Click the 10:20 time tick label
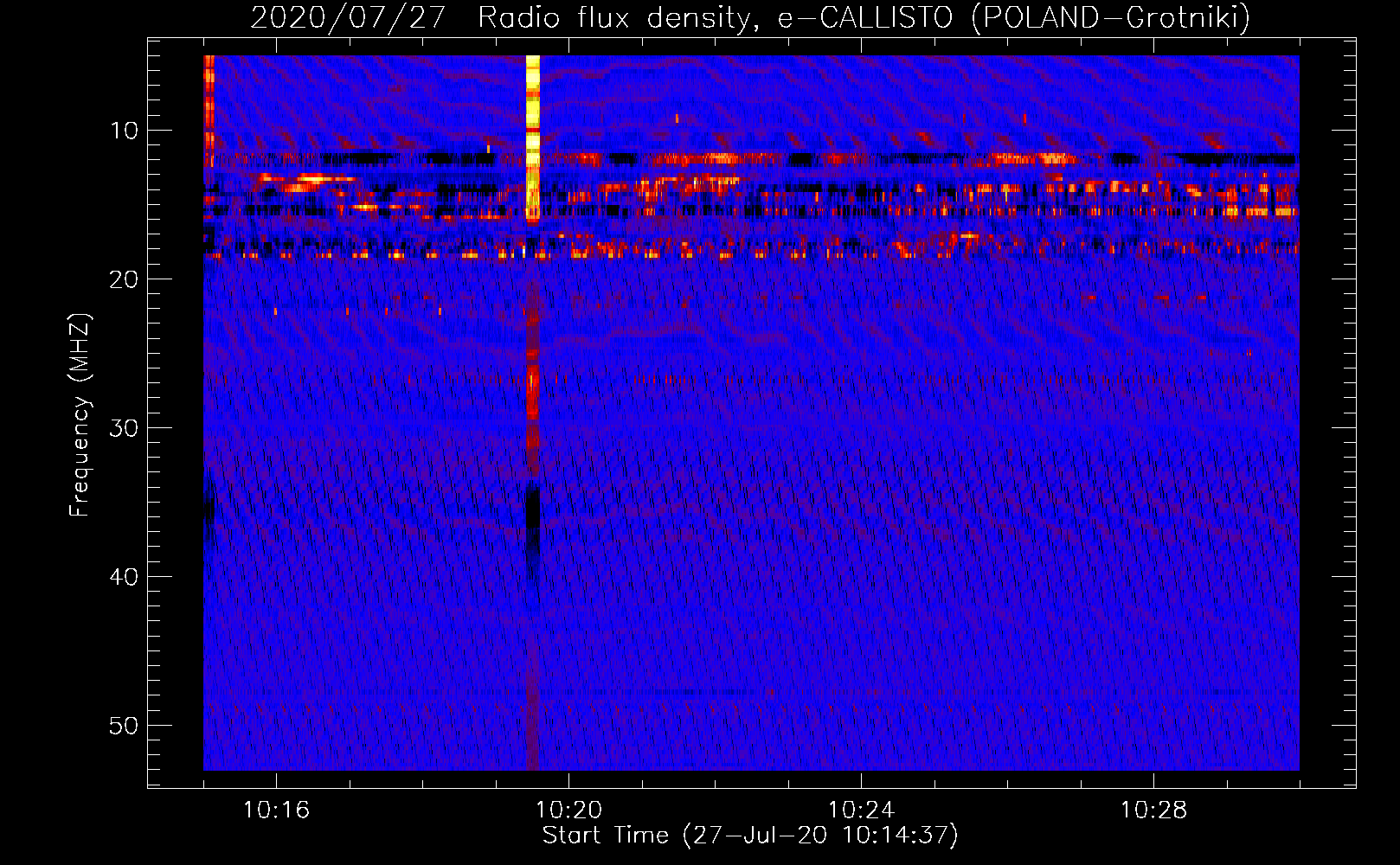Screen dimensions: 1400x865 tap(568, 810)
